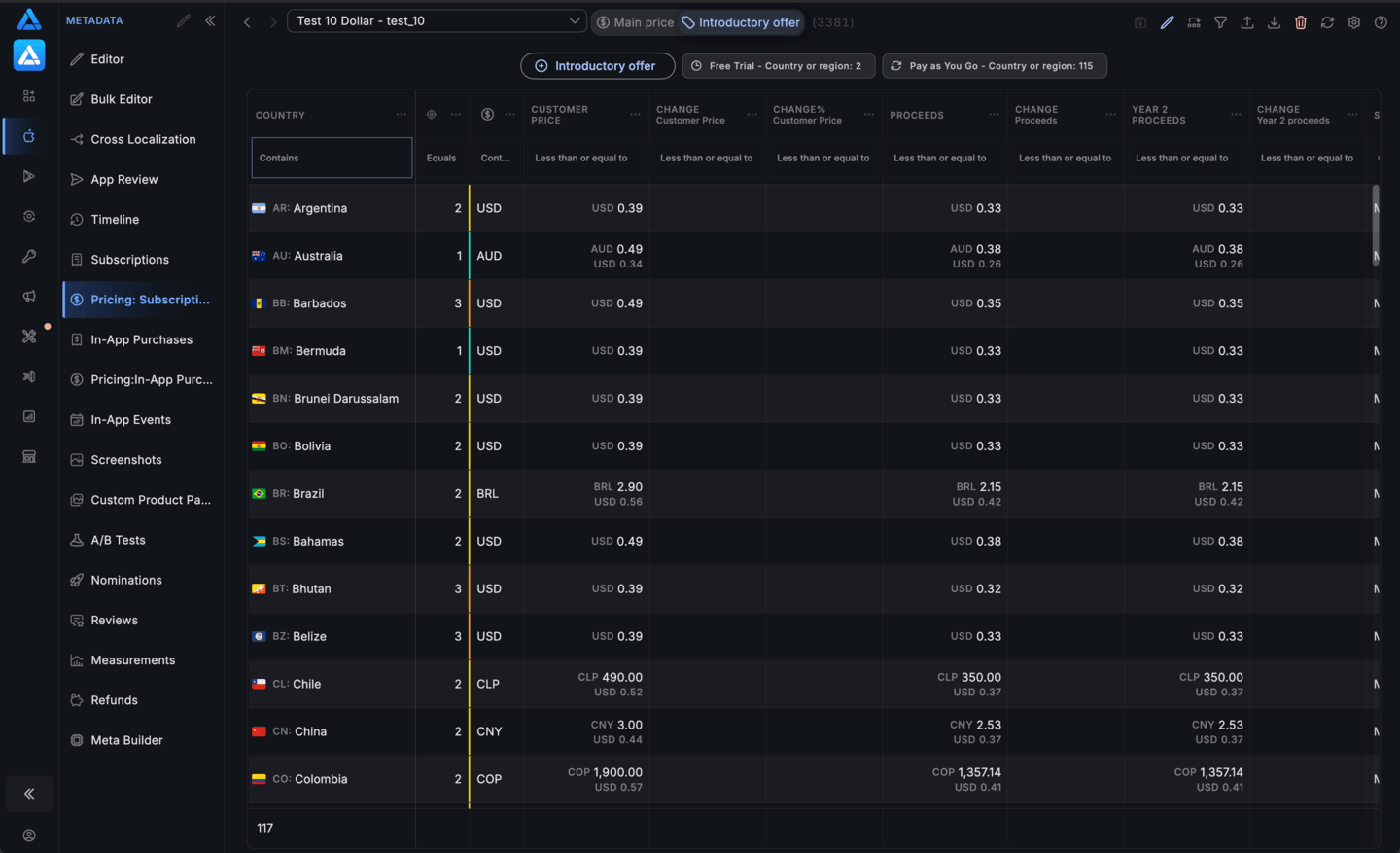Open the In-App Purchases sidebar item
Screen dimensions: 1400x853
pyautogui.click(x=141, y=339)
